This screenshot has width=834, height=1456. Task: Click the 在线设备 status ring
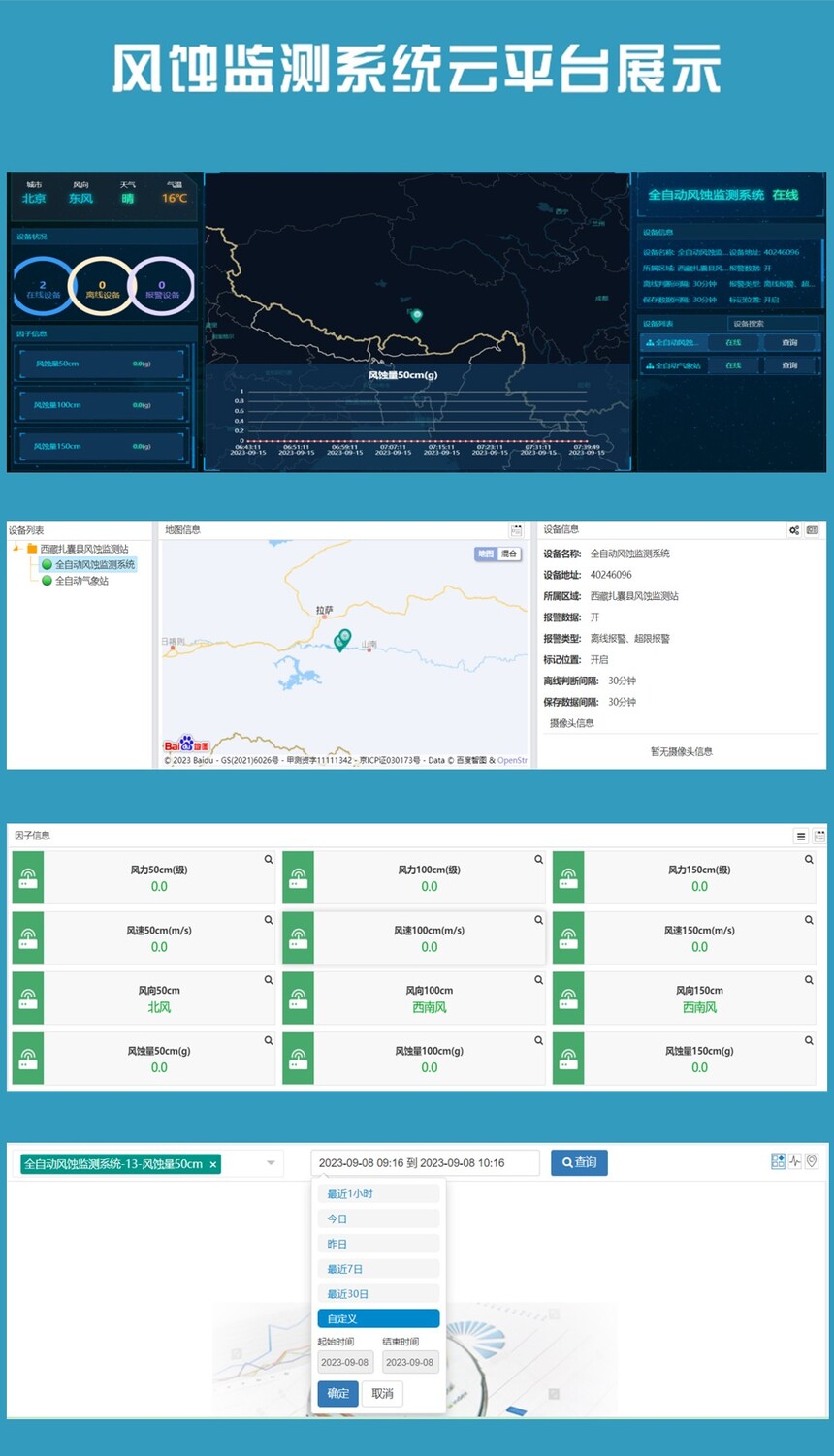[x=43, y=286]
